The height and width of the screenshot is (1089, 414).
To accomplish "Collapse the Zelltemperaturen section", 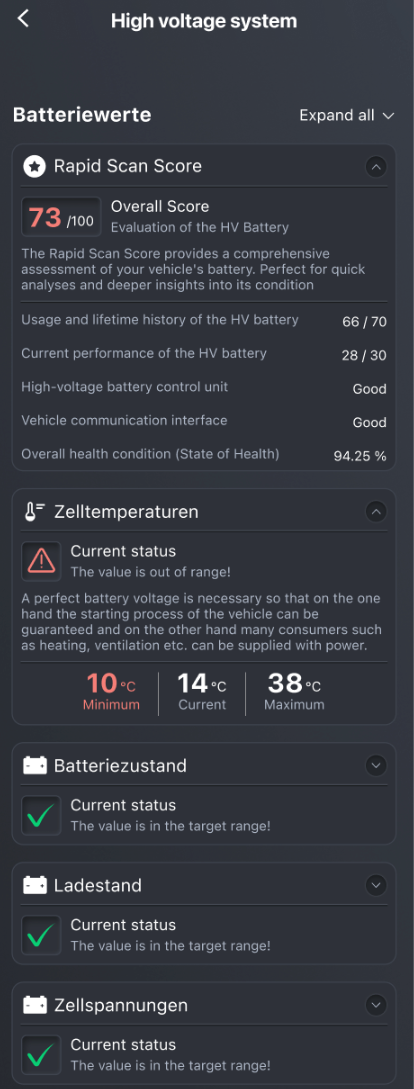I will coord(376,512).
